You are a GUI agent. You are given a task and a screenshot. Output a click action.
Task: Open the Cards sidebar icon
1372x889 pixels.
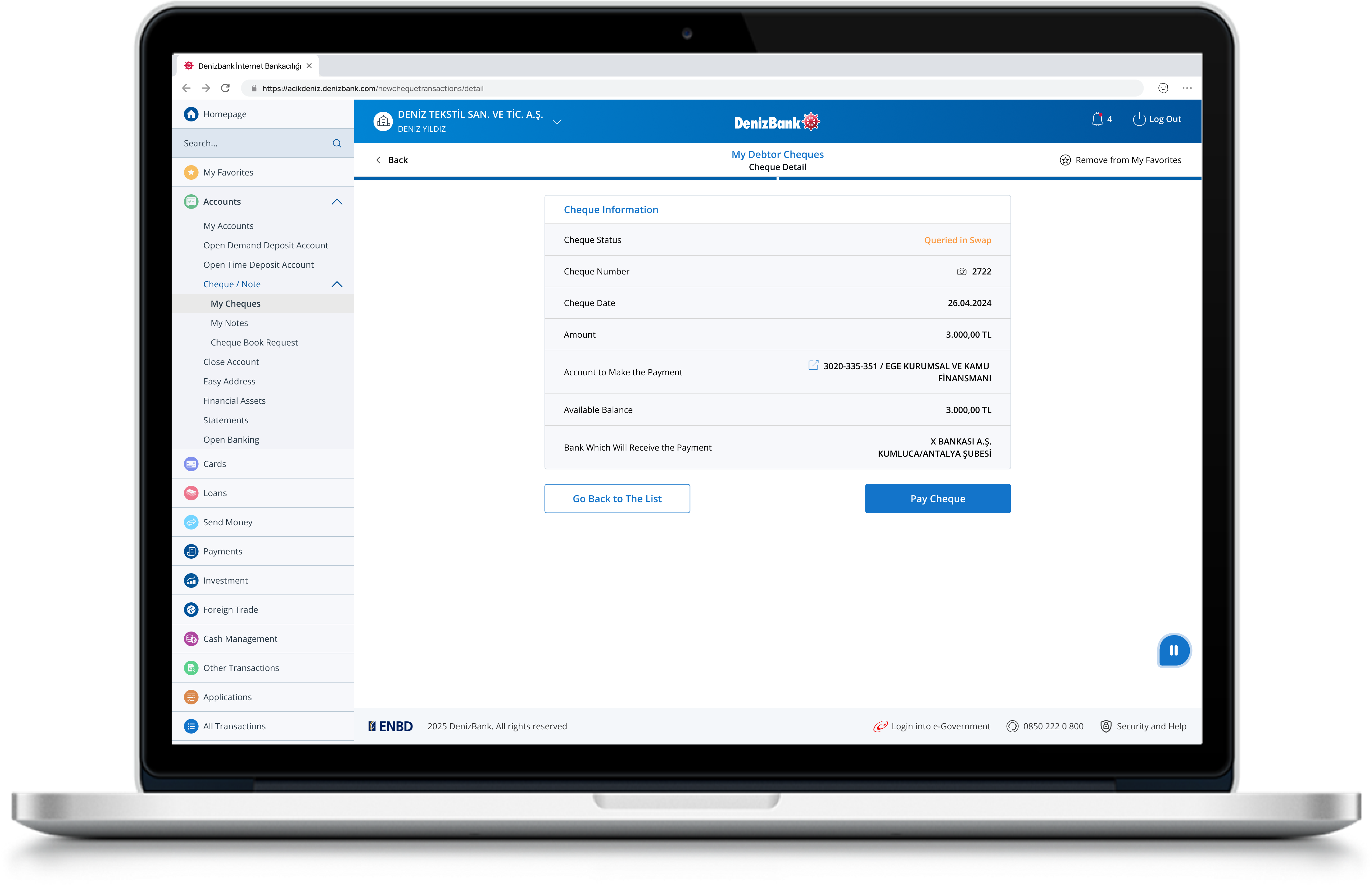coord(191,464)
